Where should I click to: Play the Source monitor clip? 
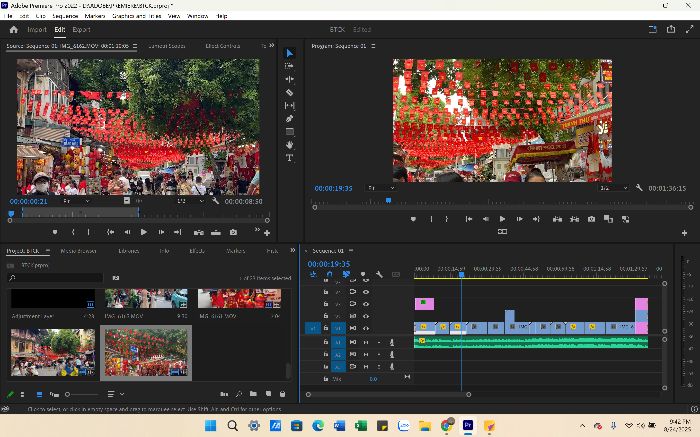pyautogui.click(x=143, y=233)
